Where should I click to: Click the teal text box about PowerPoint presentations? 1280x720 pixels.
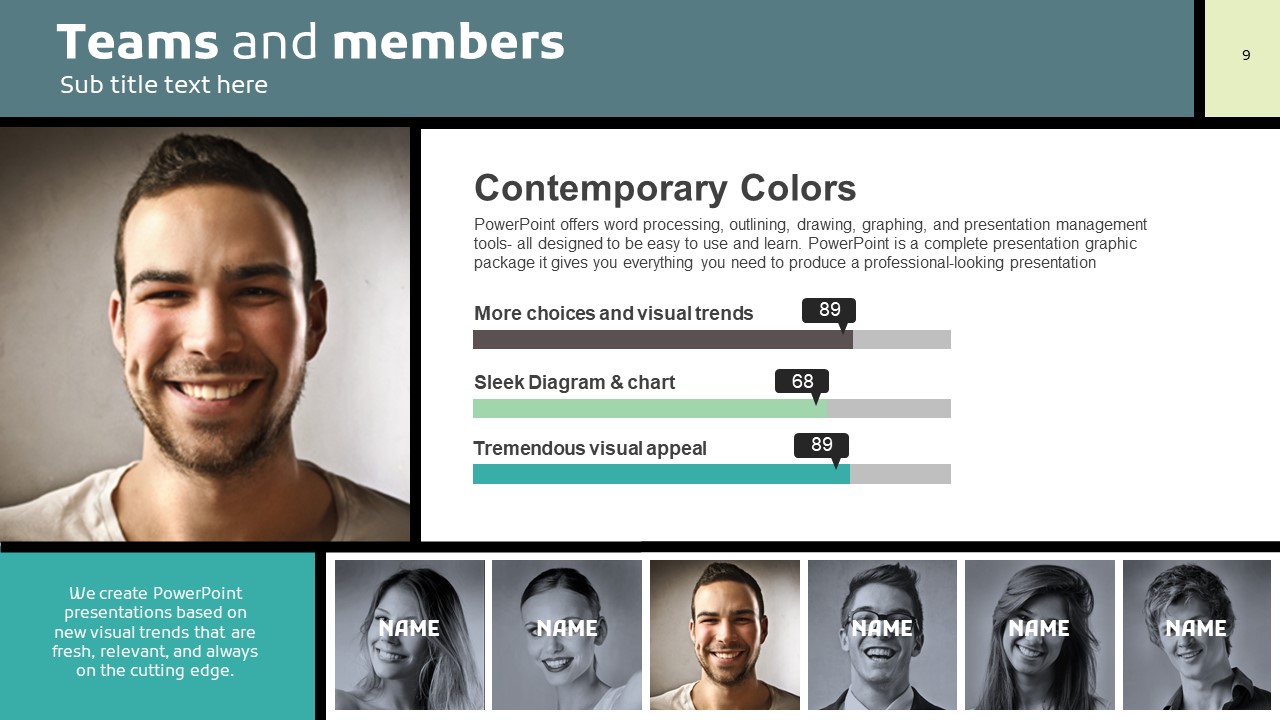pos(156,632)
